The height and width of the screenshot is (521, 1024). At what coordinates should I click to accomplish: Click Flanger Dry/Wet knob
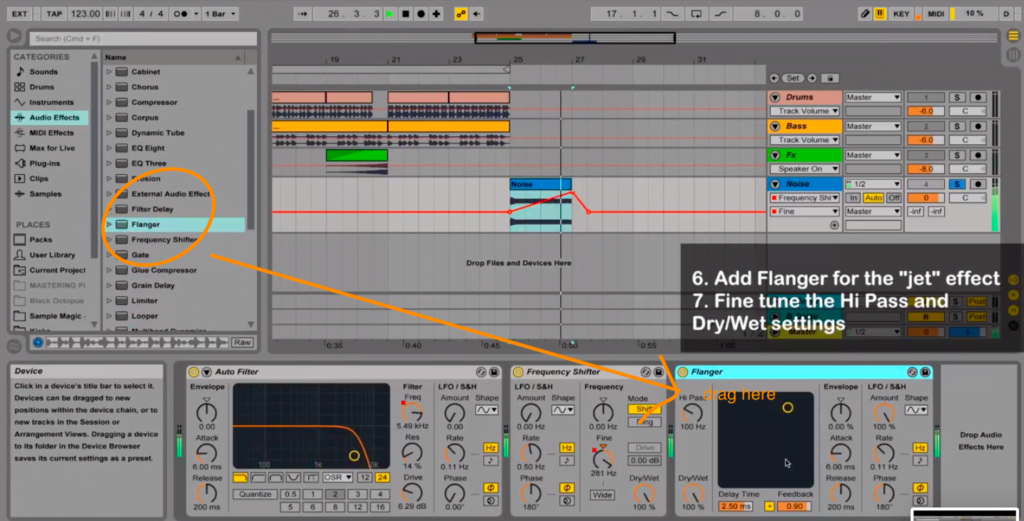692,494
